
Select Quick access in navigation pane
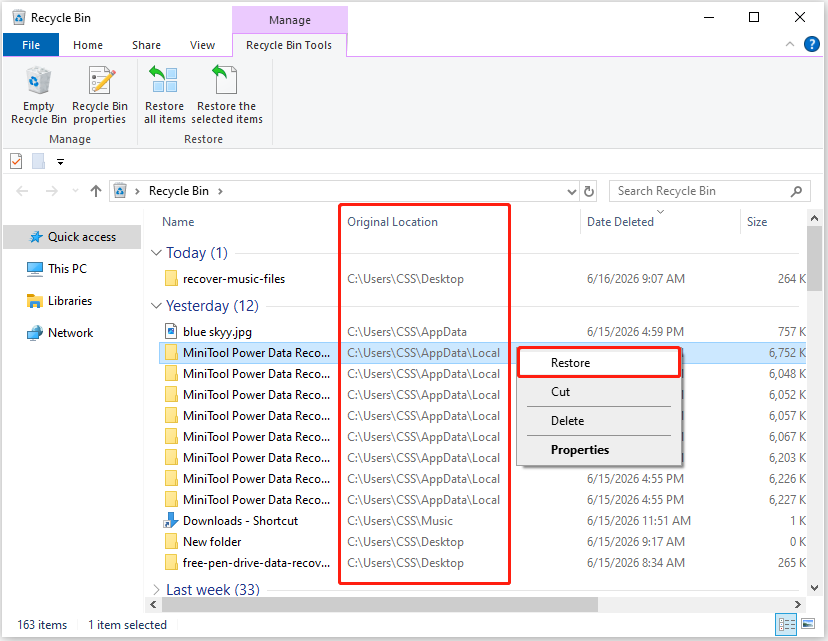tap(72, 237)
